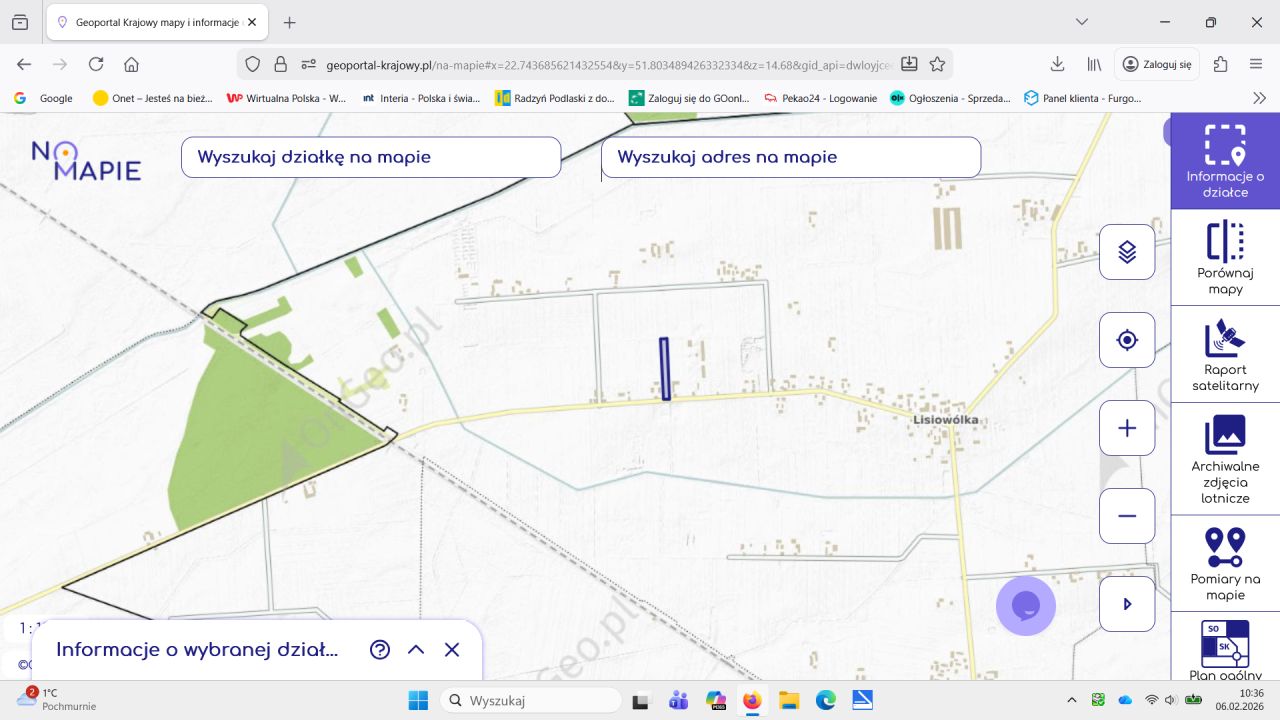1280x720 pixels.
Task: Open the taskbar weather widget
Action: (x=58, y=699)
